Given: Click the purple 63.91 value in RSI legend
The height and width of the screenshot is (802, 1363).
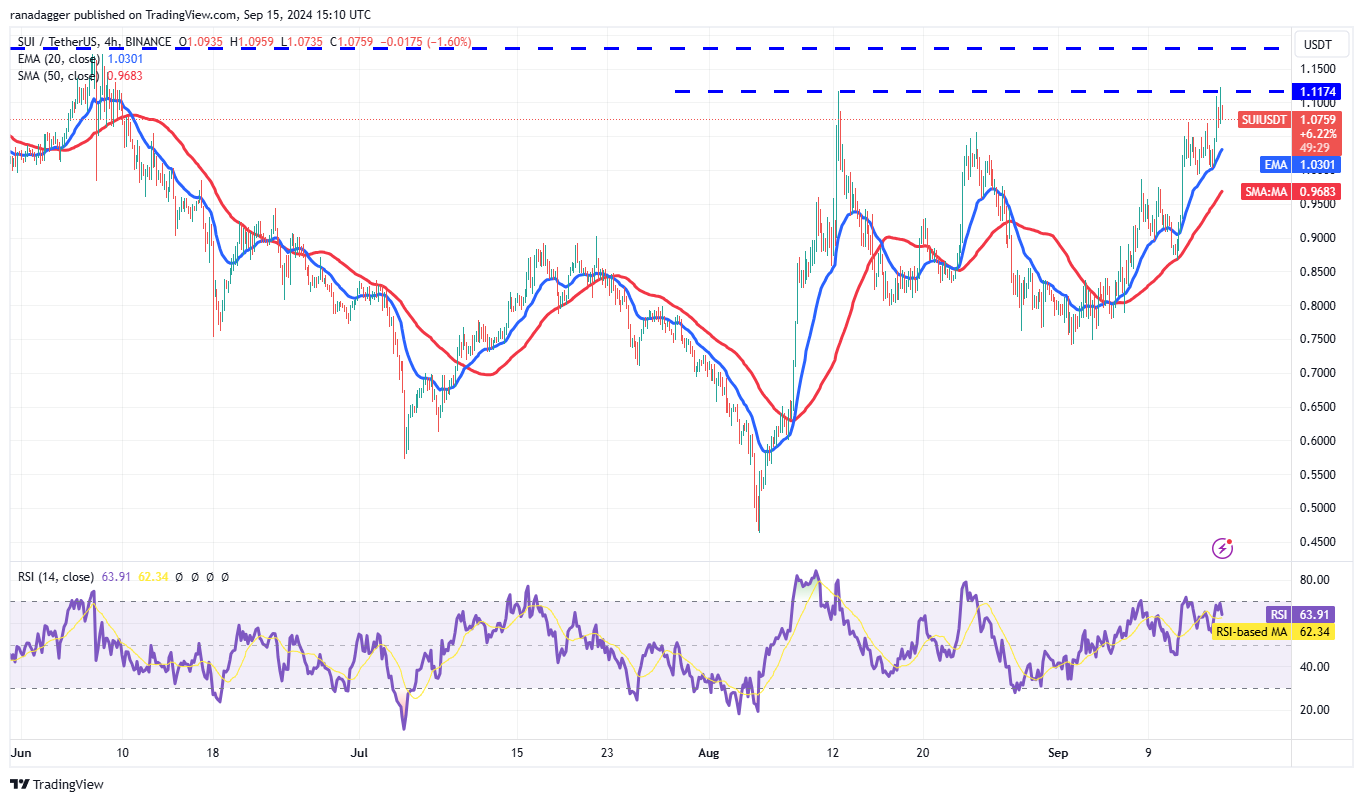Looking at the screenshot, I should tap(115, 577).
